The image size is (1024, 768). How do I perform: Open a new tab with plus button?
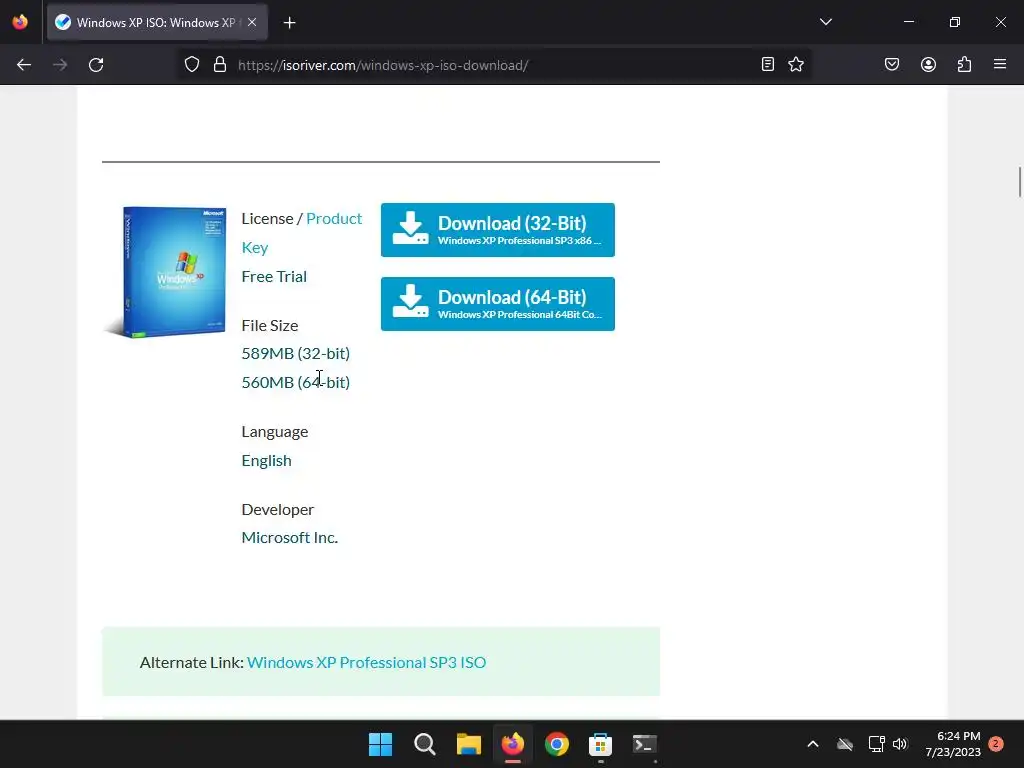pyautogui.click(x=289, y=23)
